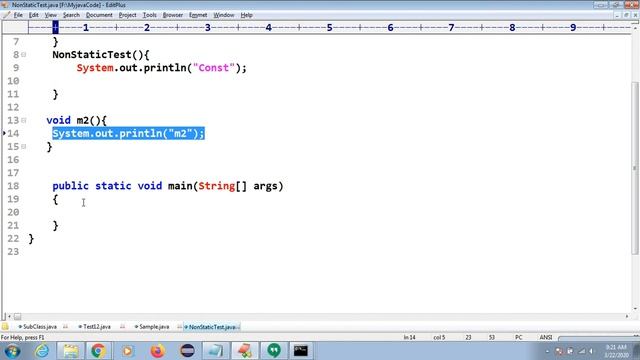Image resolution: width=640 pixels, height=360 pixels.
Task: Minimize the inner document window
Action: pyautogui.click(x=618, y=15)
